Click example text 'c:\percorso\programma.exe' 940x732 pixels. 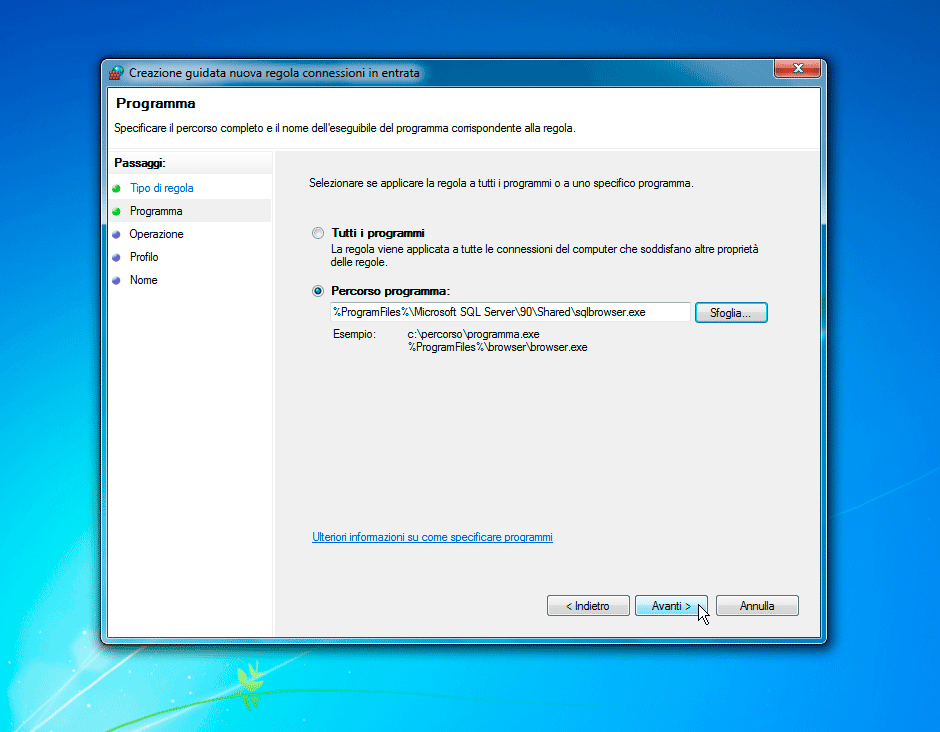(x=474, y=335)
